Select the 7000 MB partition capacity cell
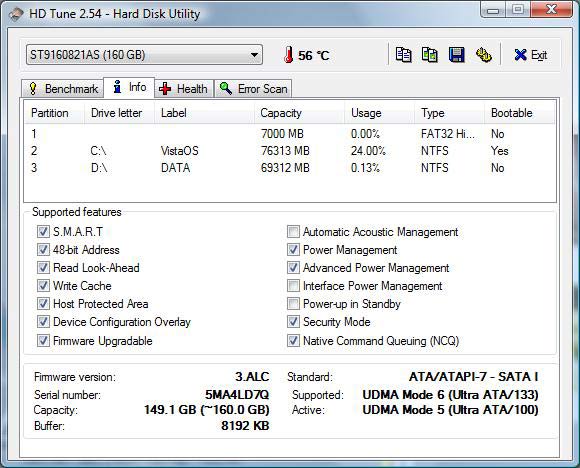This screenshot has width=580, height=468. [282, 134]
